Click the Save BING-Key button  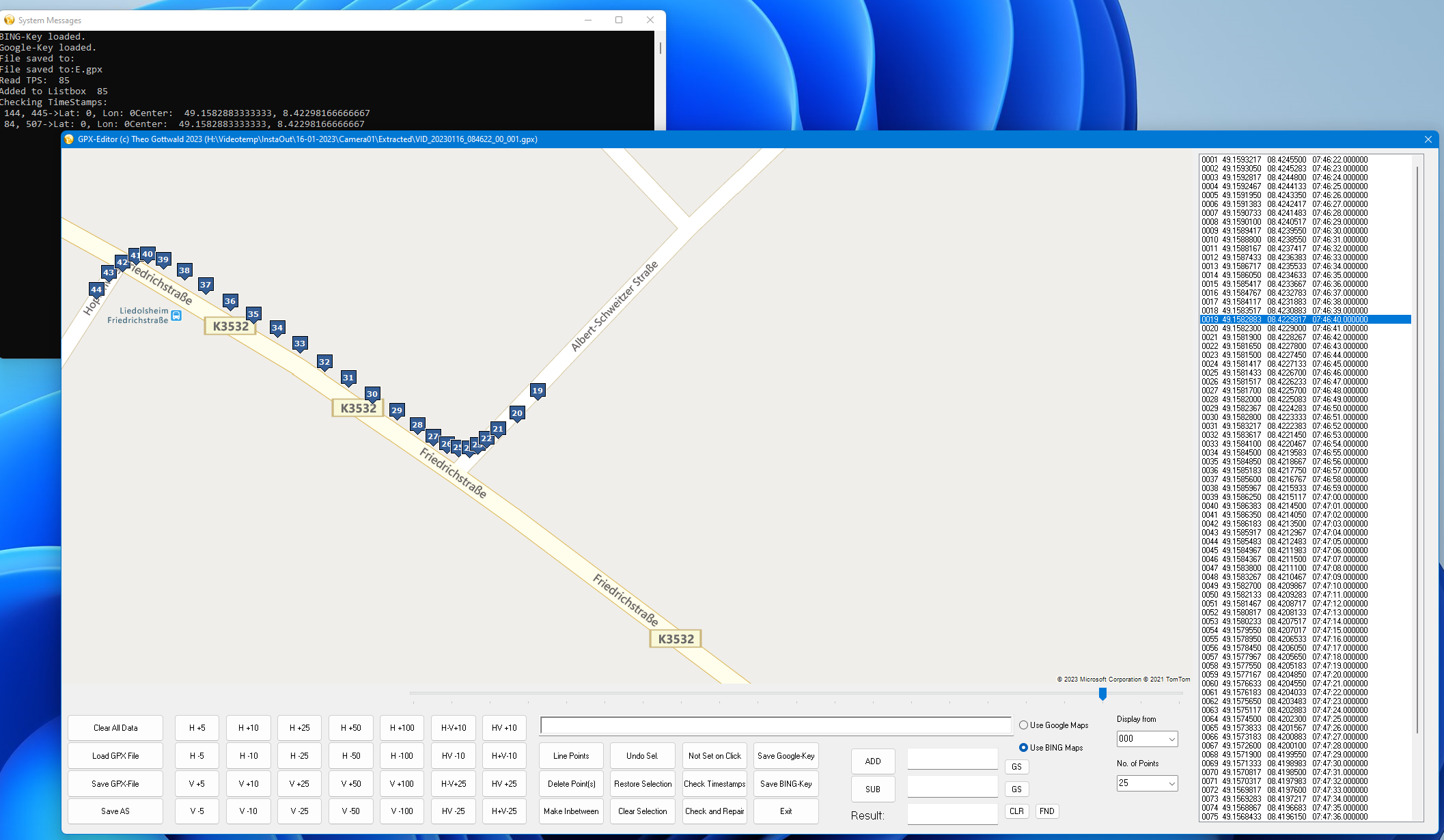tap(786, 783)
